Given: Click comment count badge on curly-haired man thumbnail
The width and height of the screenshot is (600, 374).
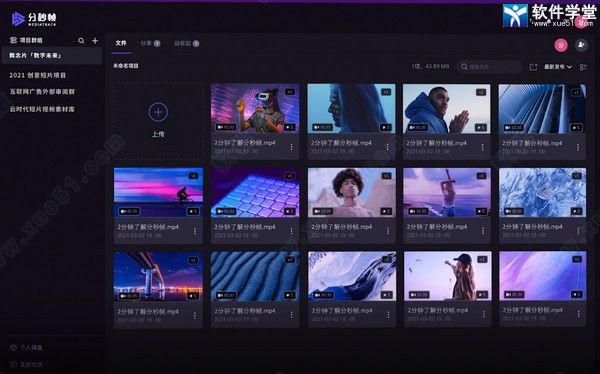Looking at the screenshot, I should (x=386, y=211).
